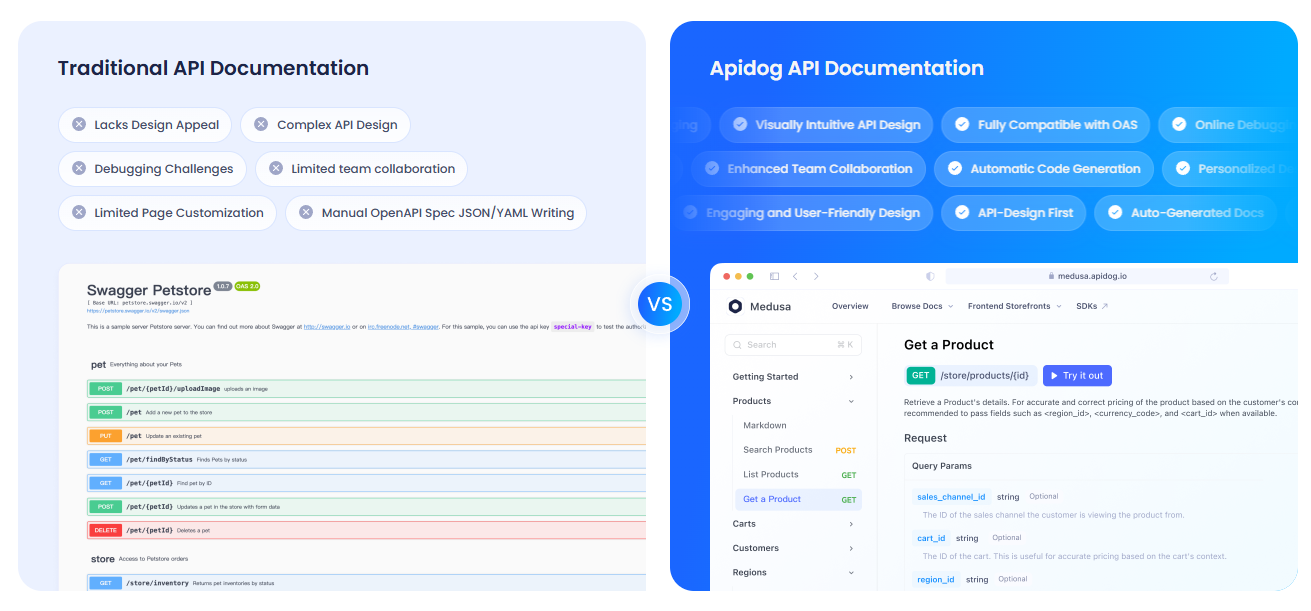
Task: Select Get a Product sidebar item
Action: click(797, 499)
